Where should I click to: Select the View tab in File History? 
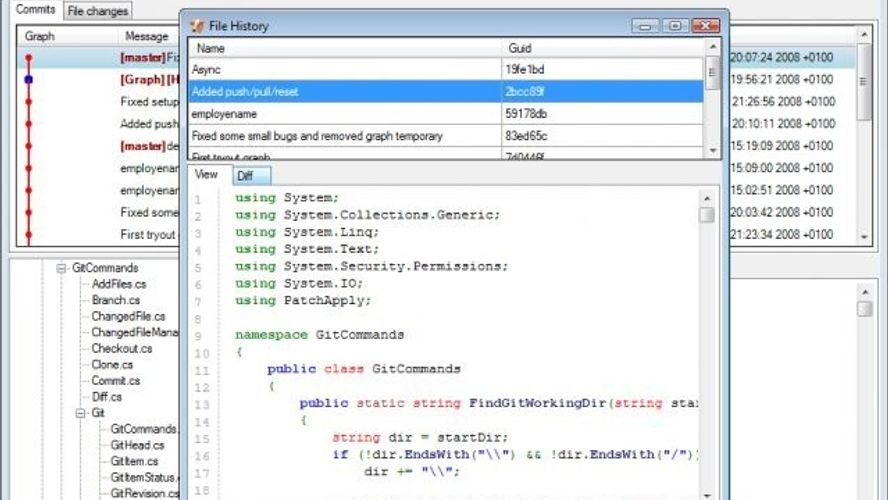(206, 174)
